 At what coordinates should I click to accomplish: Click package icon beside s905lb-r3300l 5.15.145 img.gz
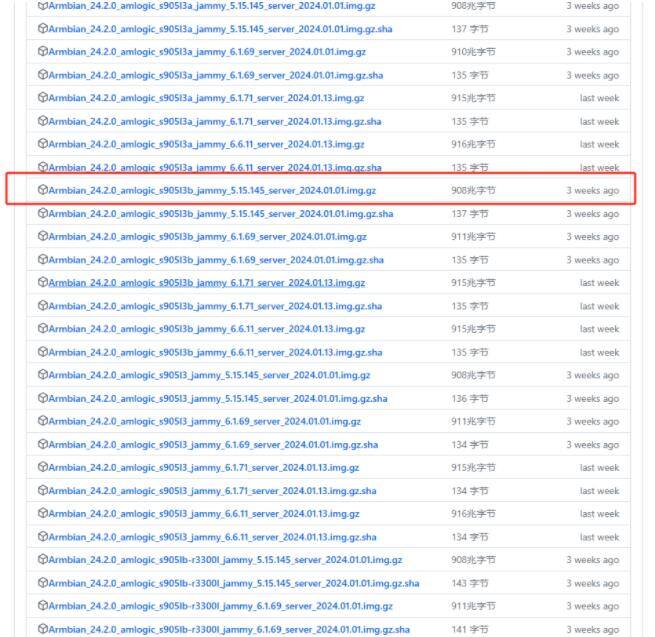(42, 560)
